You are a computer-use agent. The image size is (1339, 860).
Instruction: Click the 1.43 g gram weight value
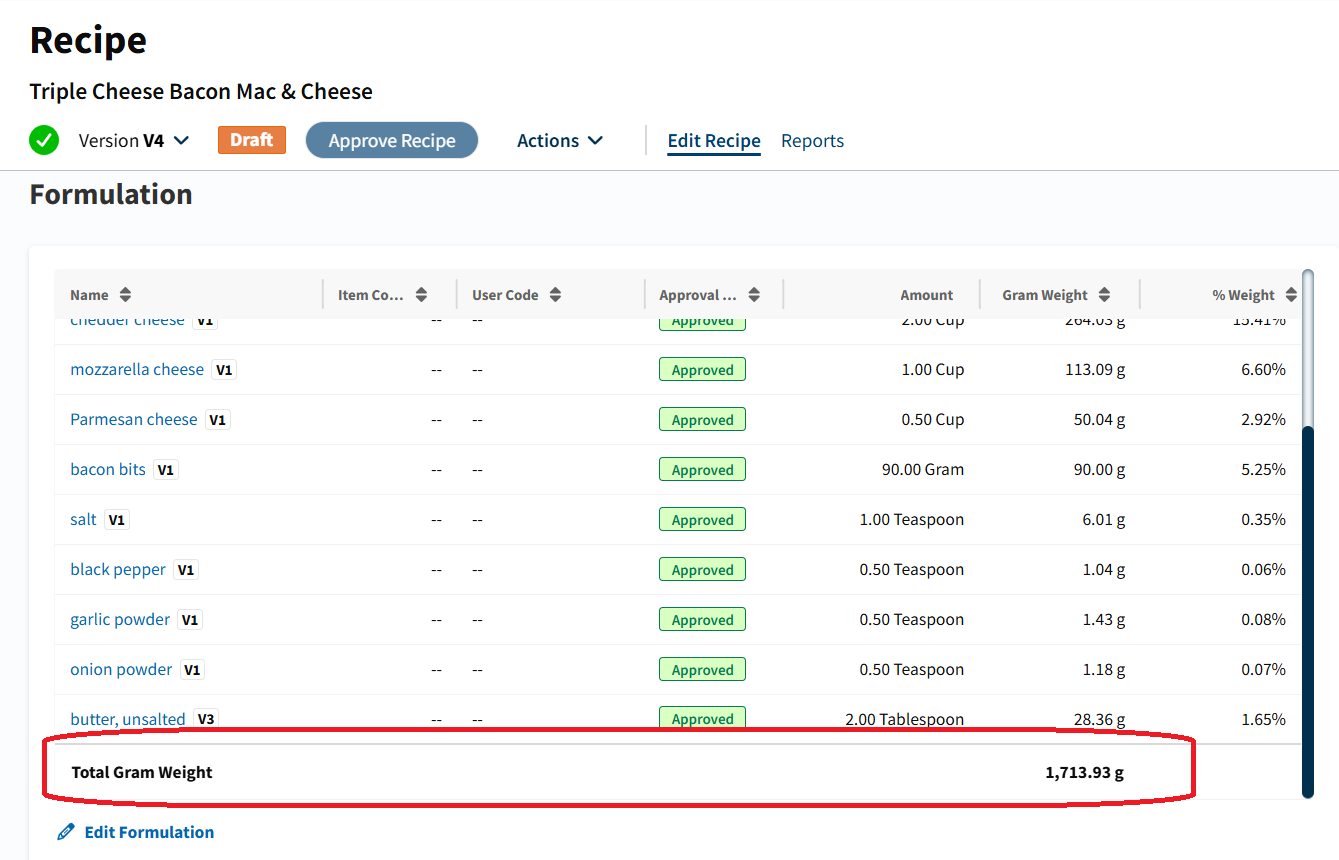tap(1104, 619)
